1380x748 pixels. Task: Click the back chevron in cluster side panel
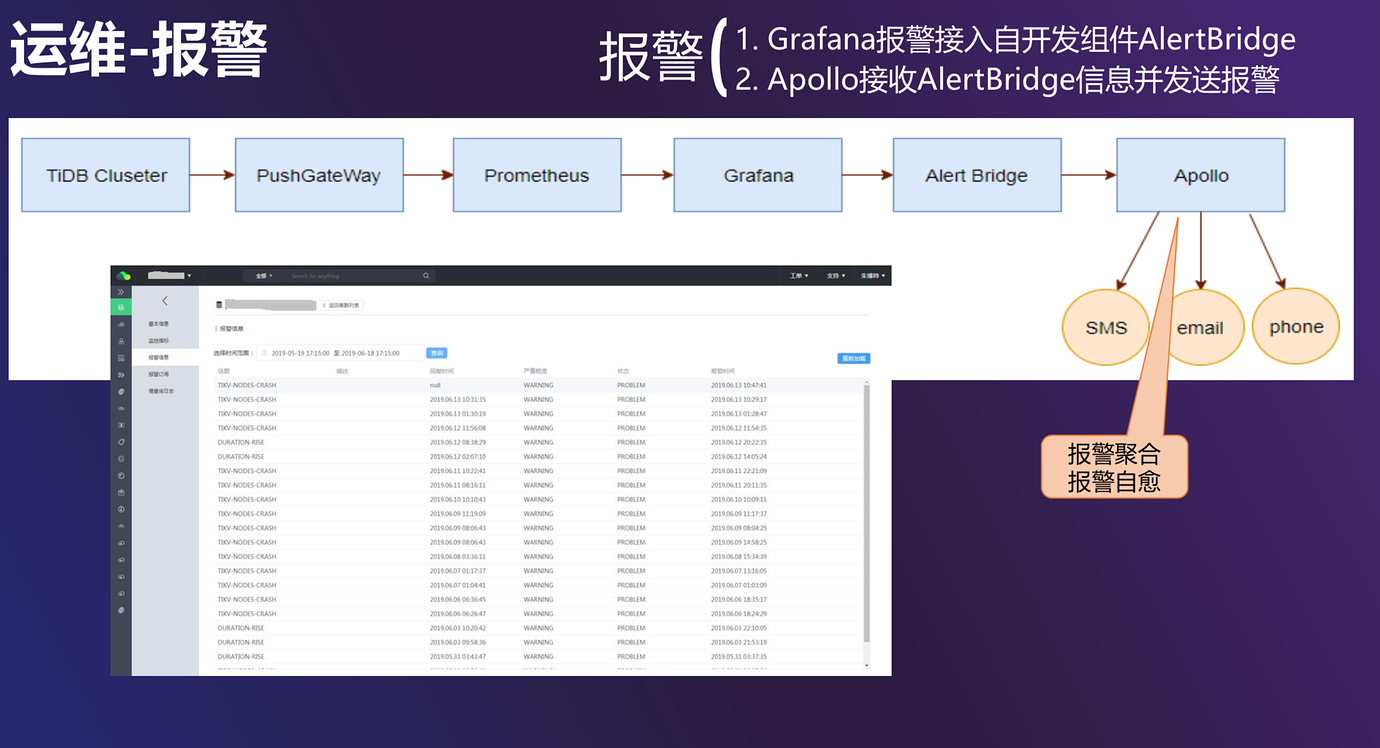point(165,301)
